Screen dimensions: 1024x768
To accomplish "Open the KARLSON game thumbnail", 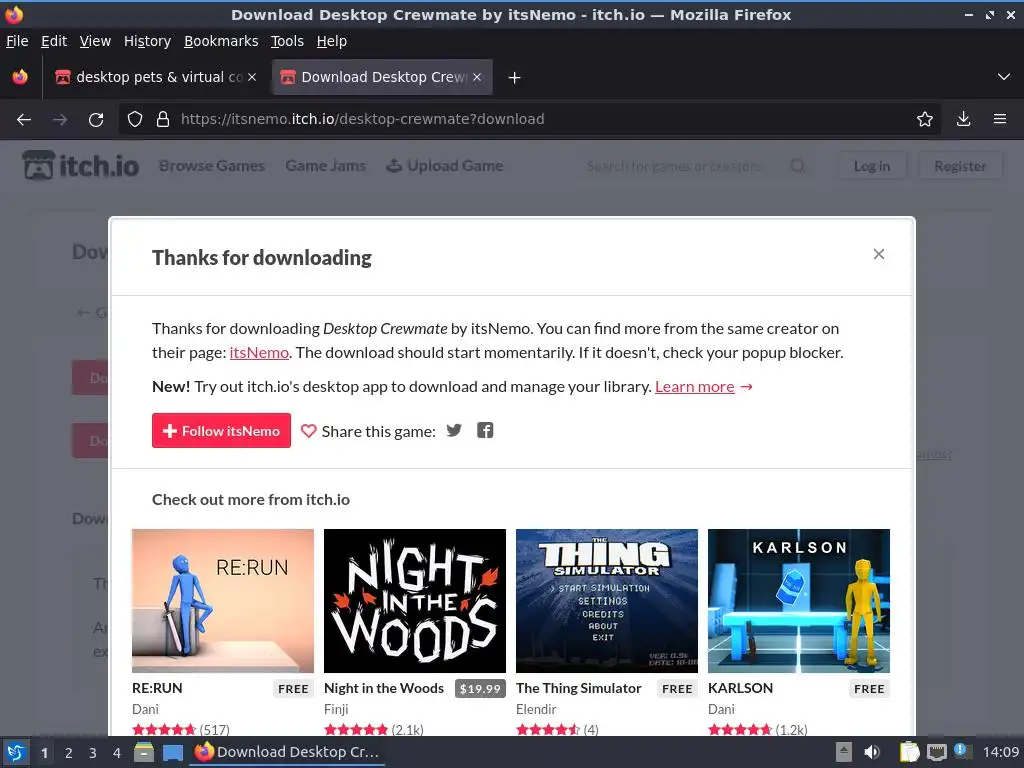I will [799, 601].
